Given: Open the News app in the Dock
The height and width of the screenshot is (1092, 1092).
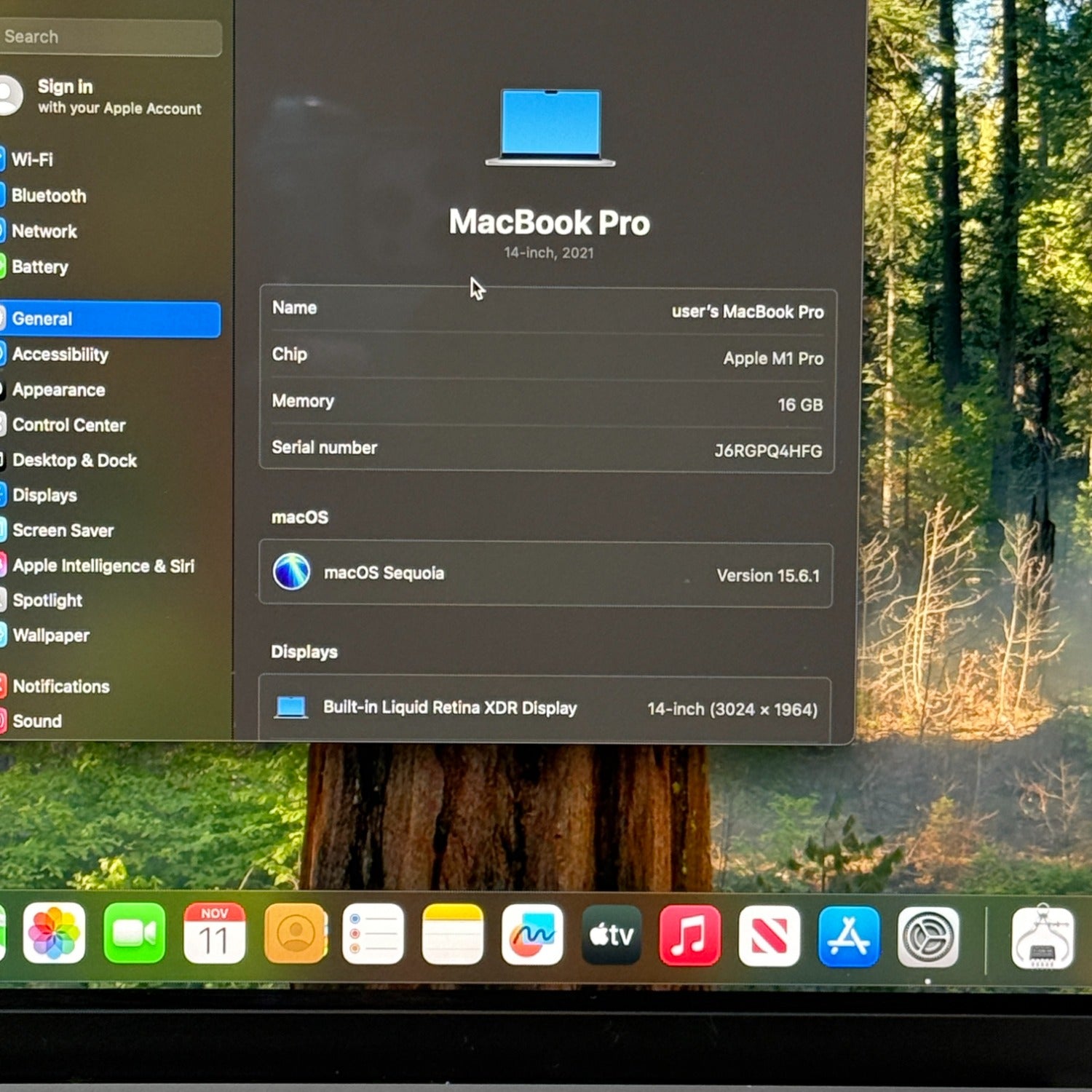Looking at the screenshot, I should pos(769,936).
